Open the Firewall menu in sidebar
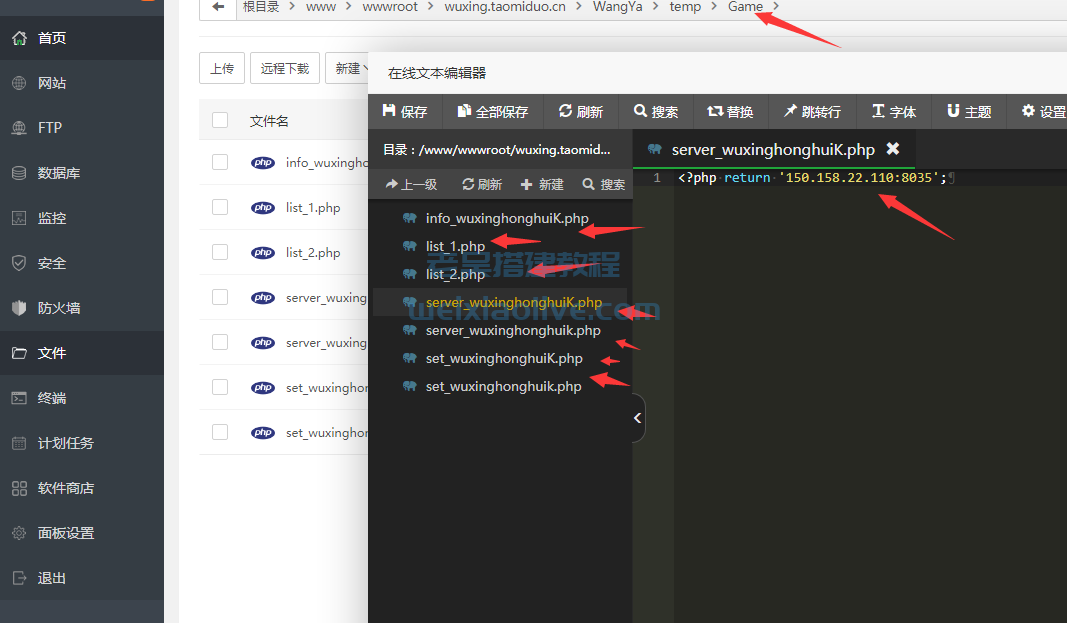The image size is (1067, 623). 59,308
